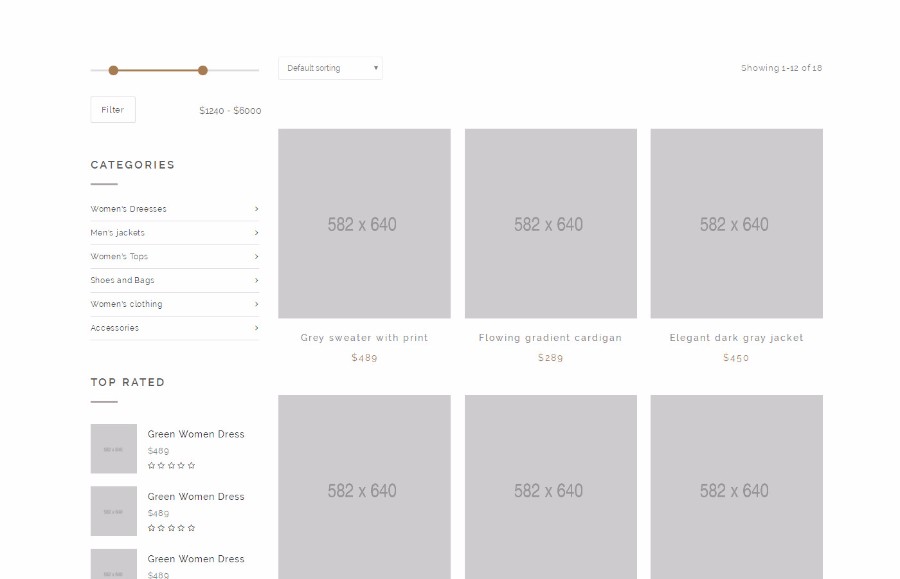Viewport: 900px width, 579px height.
Task: Open the Grey sweater with print image
Action: (x=364, y=223)
